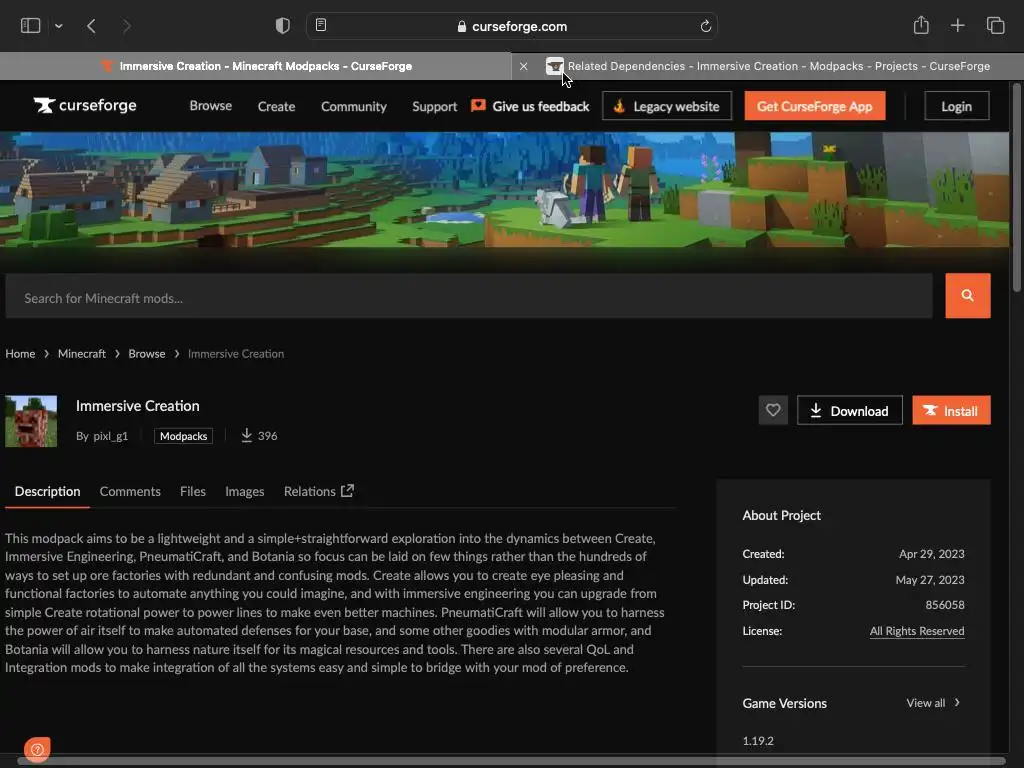Open the Community menu
This screenshot has width=1024, height=768.
point(353,106)
